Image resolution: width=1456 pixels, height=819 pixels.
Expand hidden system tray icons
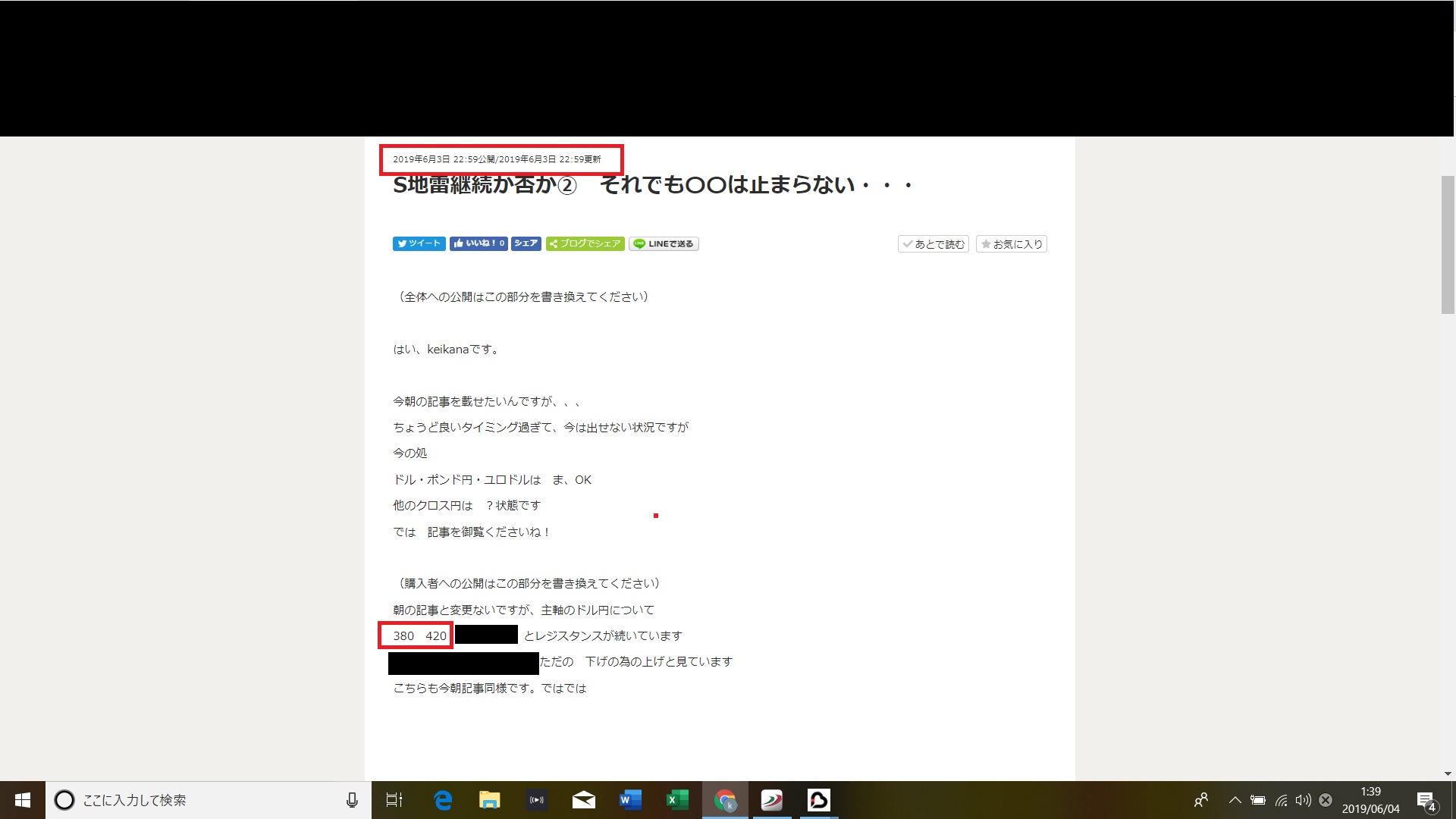[1235, 800]
